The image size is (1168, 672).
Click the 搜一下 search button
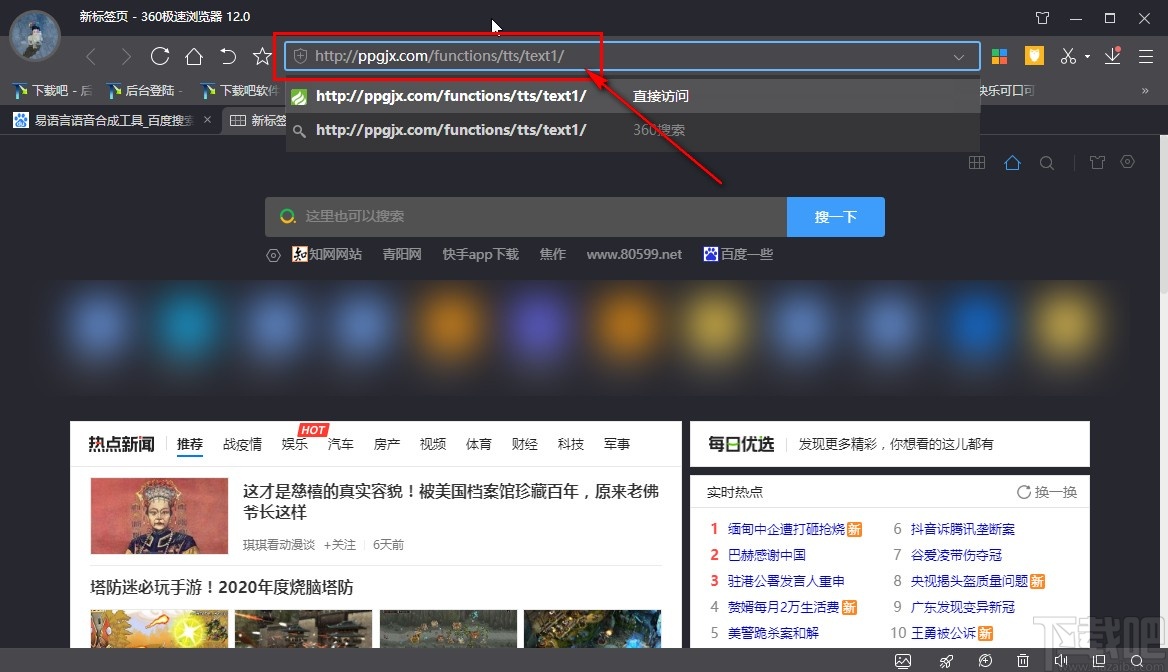point(835,216)
